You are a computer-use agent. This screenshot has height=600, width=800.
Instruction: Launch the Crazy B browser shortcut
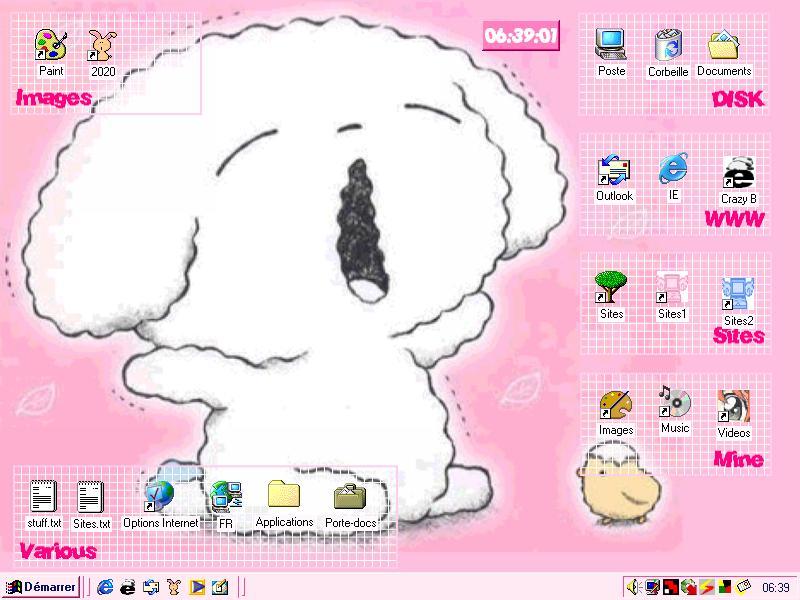738,172
